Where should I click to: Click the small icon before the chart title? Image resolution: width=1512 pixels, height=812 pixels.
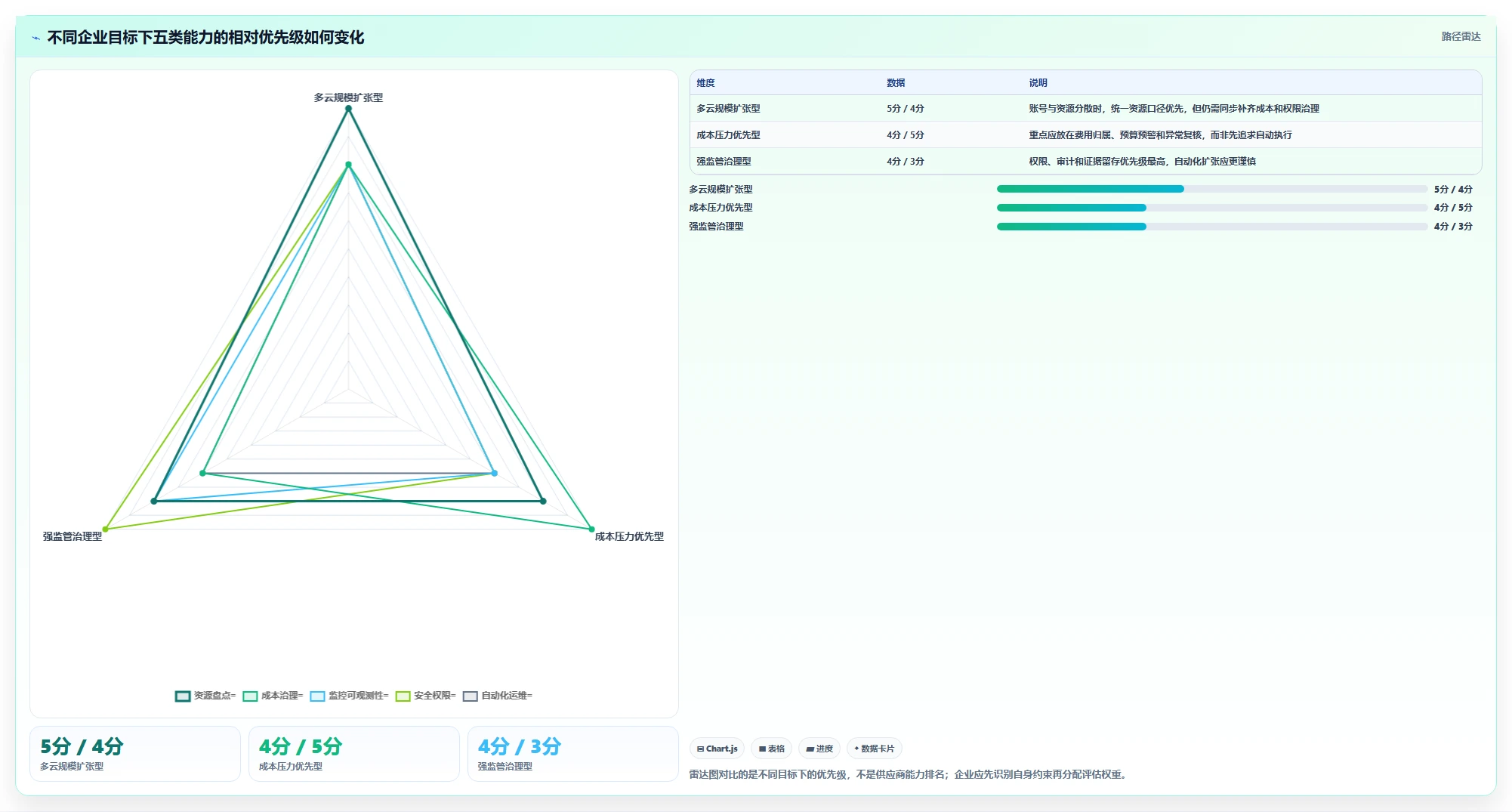pos(35,38)
